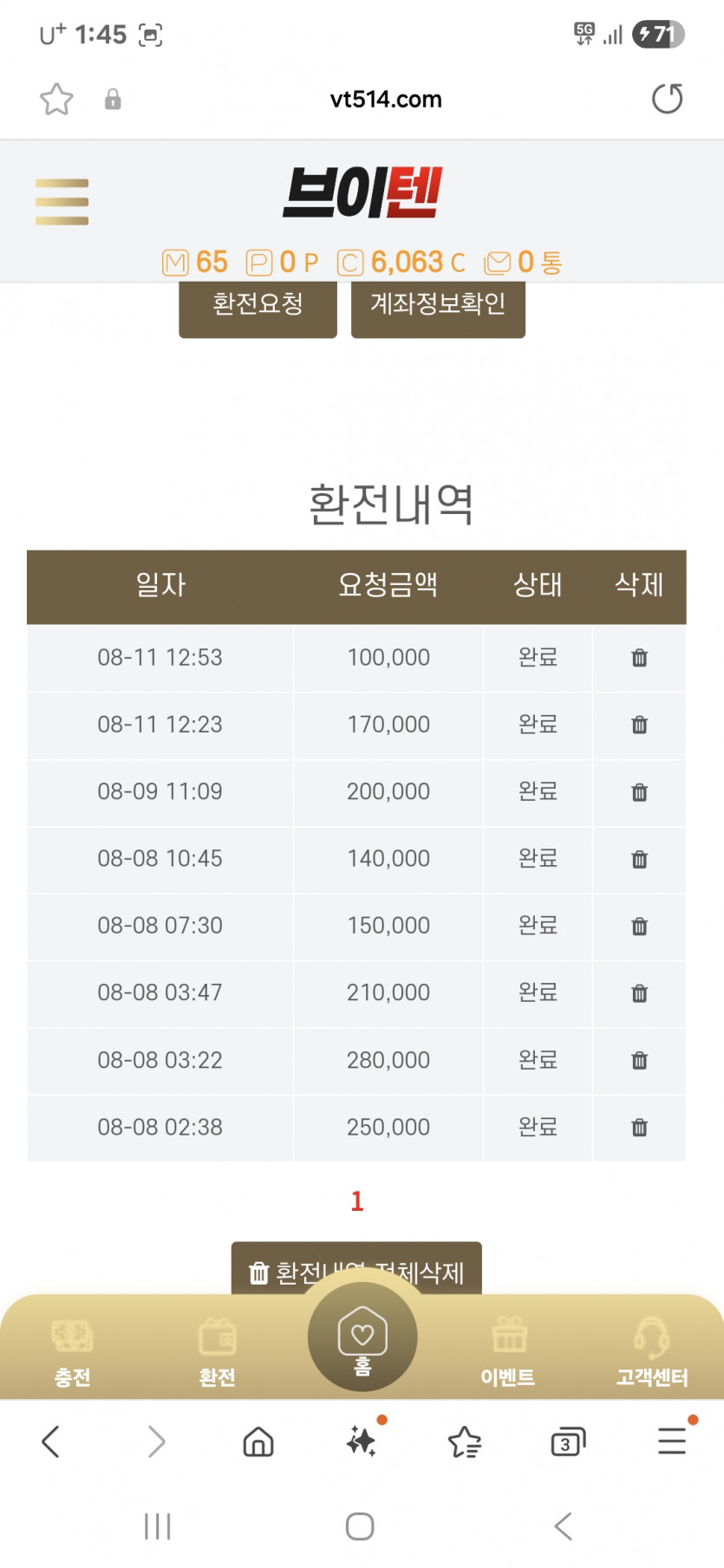Remove the 08-08 02:38 entry via trash icon

coord(639,1128)
